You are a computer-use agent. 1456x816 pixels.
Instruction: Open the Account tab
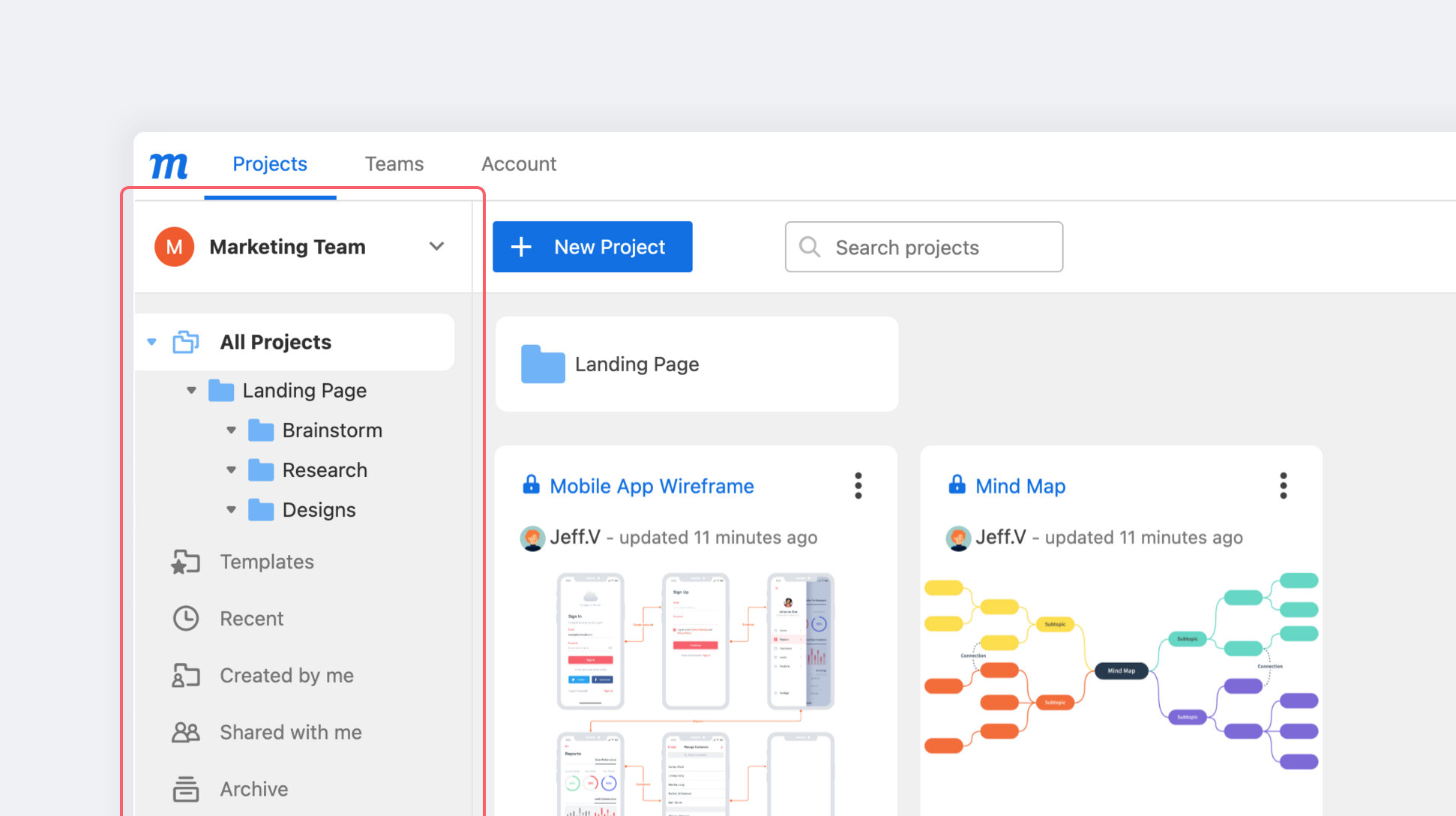[x=519, y=163]
